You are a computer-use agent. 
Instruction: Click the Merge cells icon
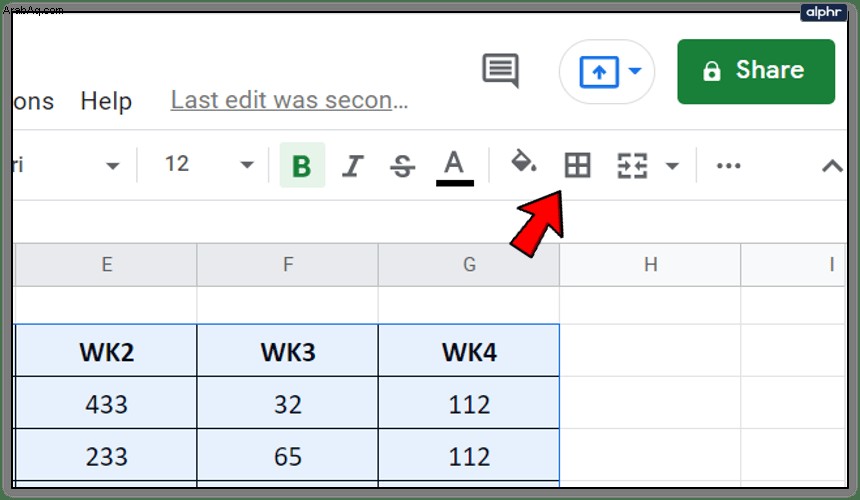coord(632,166)
